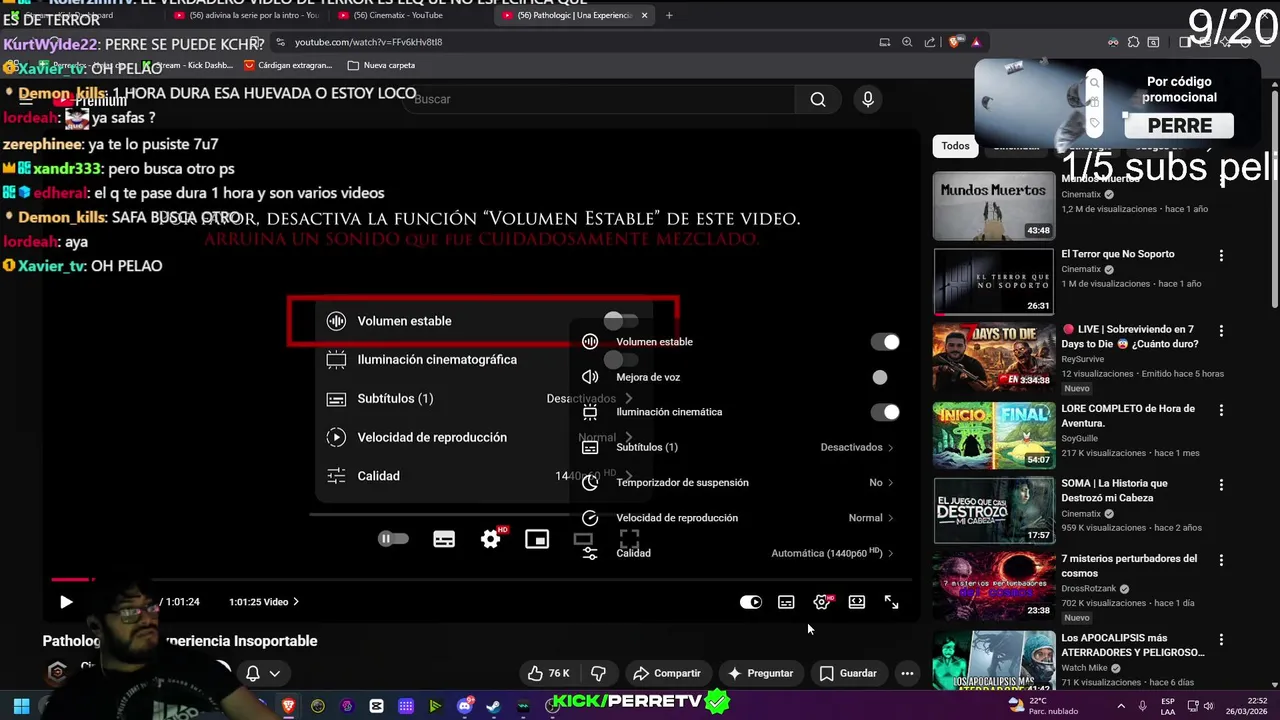This screenshot has height=720, width=1280.
Task: Open the Windows Start menu
Action: click(x=21, y=706)
